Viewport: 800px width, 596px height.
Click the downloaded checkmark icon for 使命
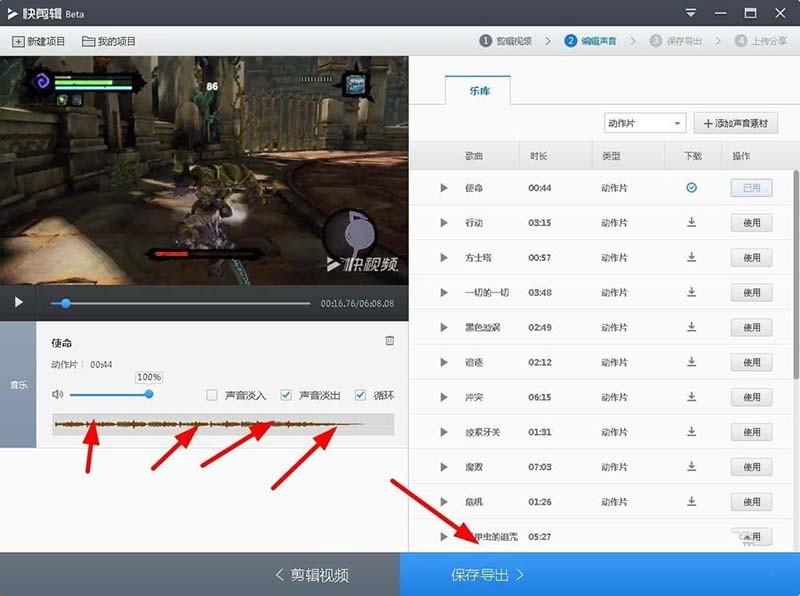coord(690,187)
